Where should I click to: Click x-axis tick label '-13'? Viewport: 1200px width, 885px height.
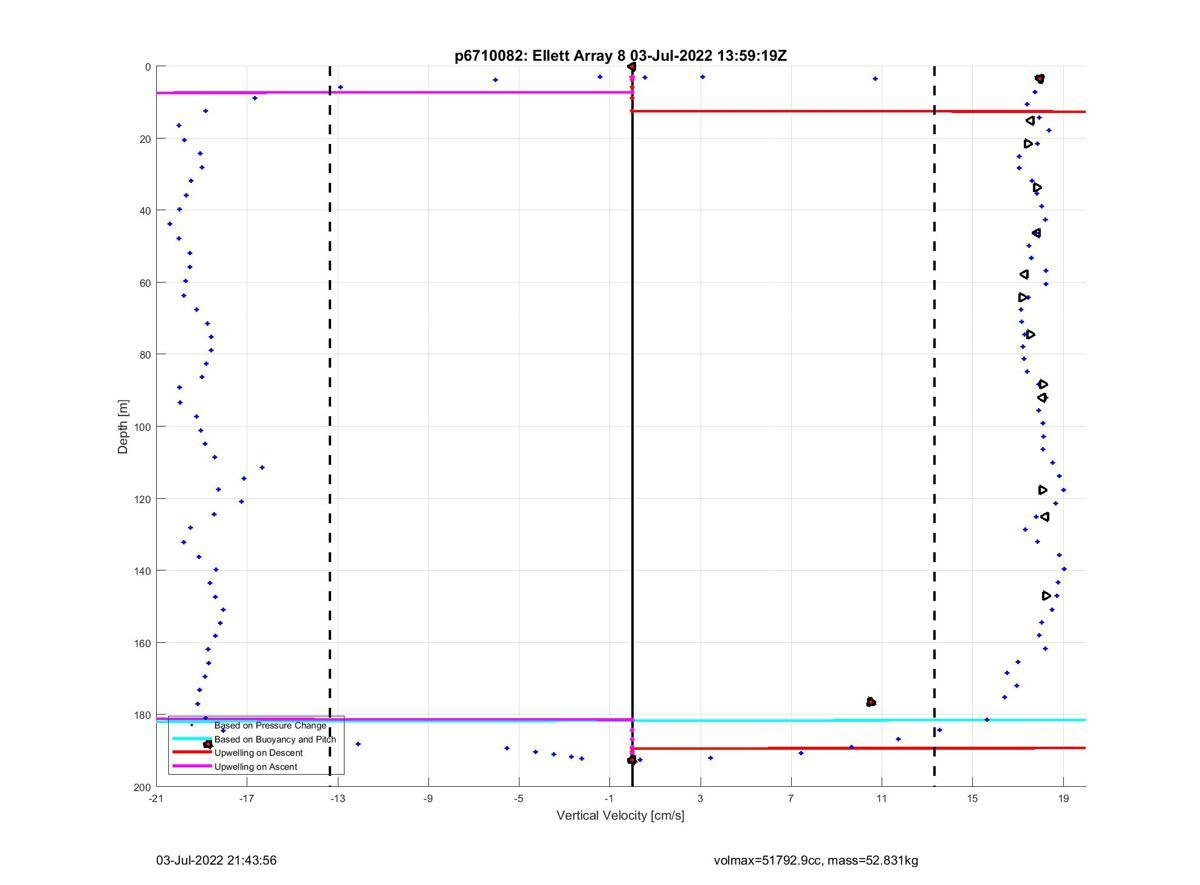pos(338,798)
